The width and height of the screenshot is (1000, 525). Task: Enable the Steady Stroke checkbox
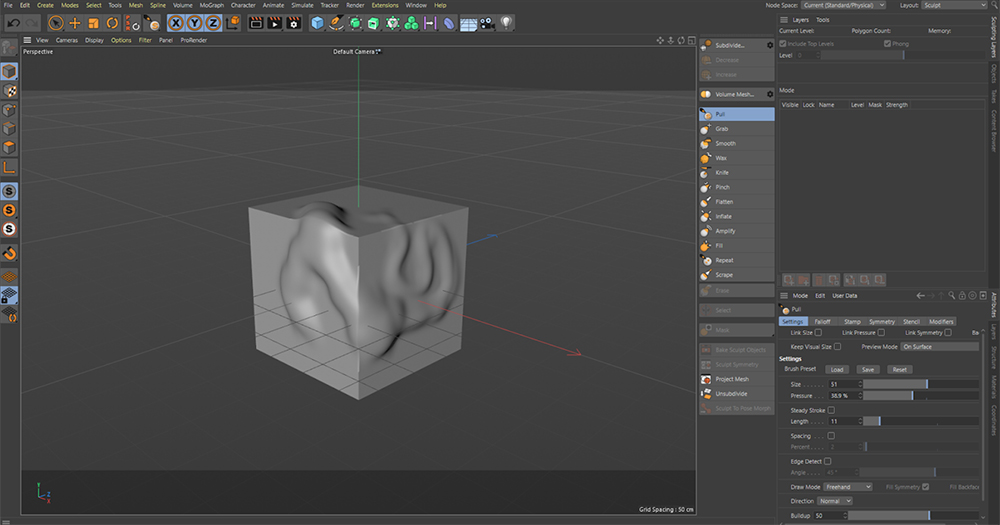tap(831, 410)
